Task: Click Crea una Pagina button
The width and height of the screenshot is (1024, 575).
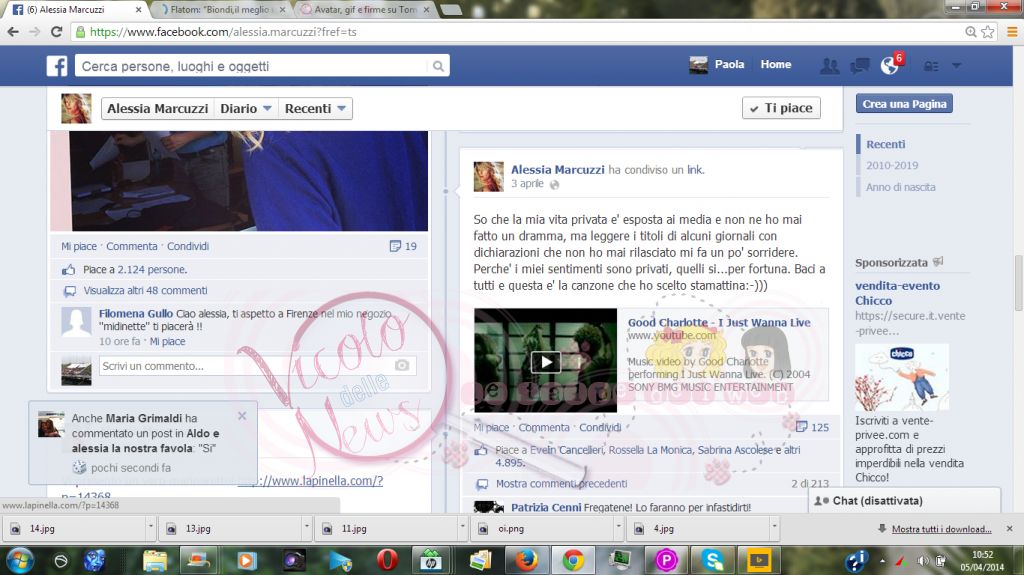Action: (904, 104)
